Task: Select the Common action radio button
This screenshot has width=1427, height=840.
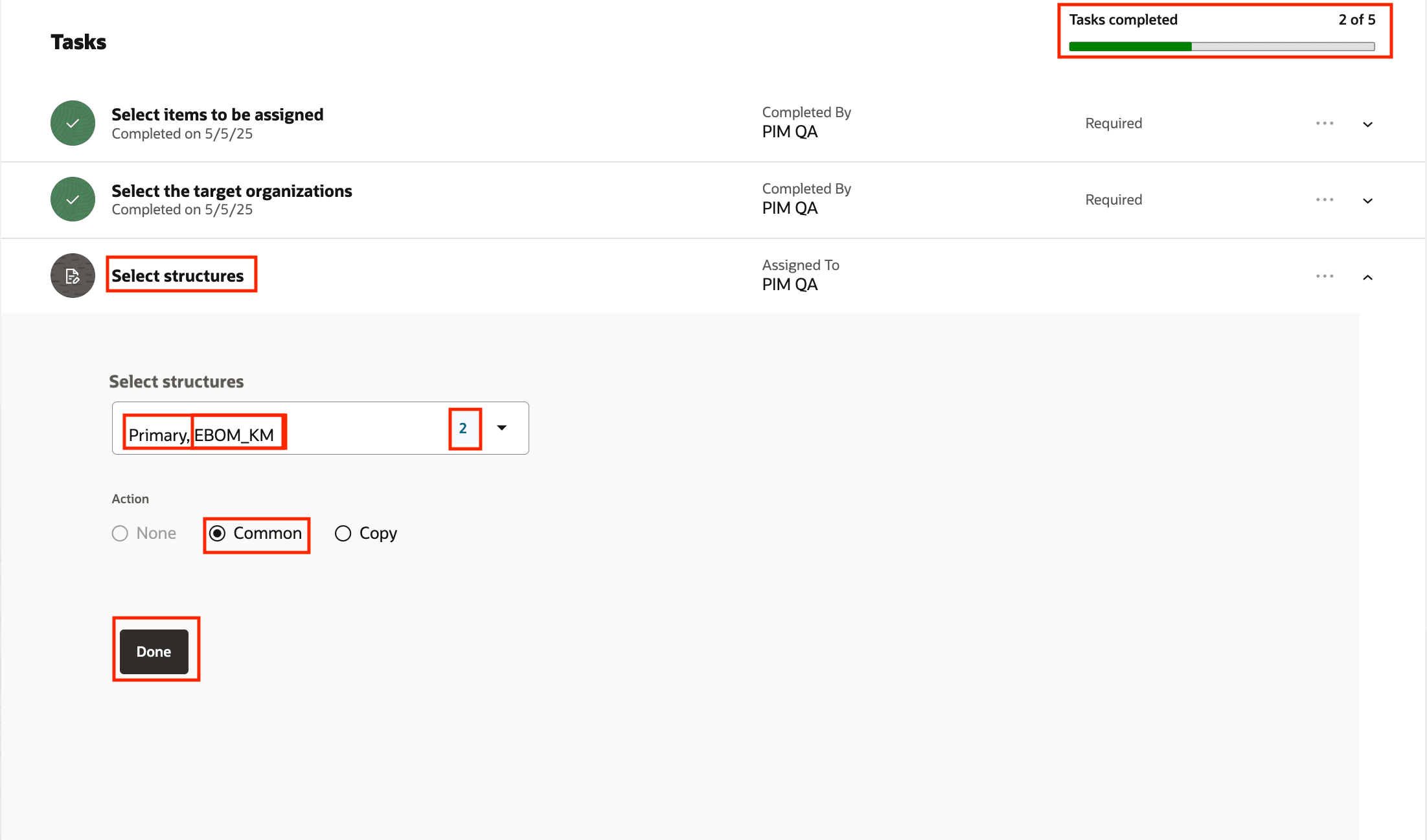Action: coord(218,533)
